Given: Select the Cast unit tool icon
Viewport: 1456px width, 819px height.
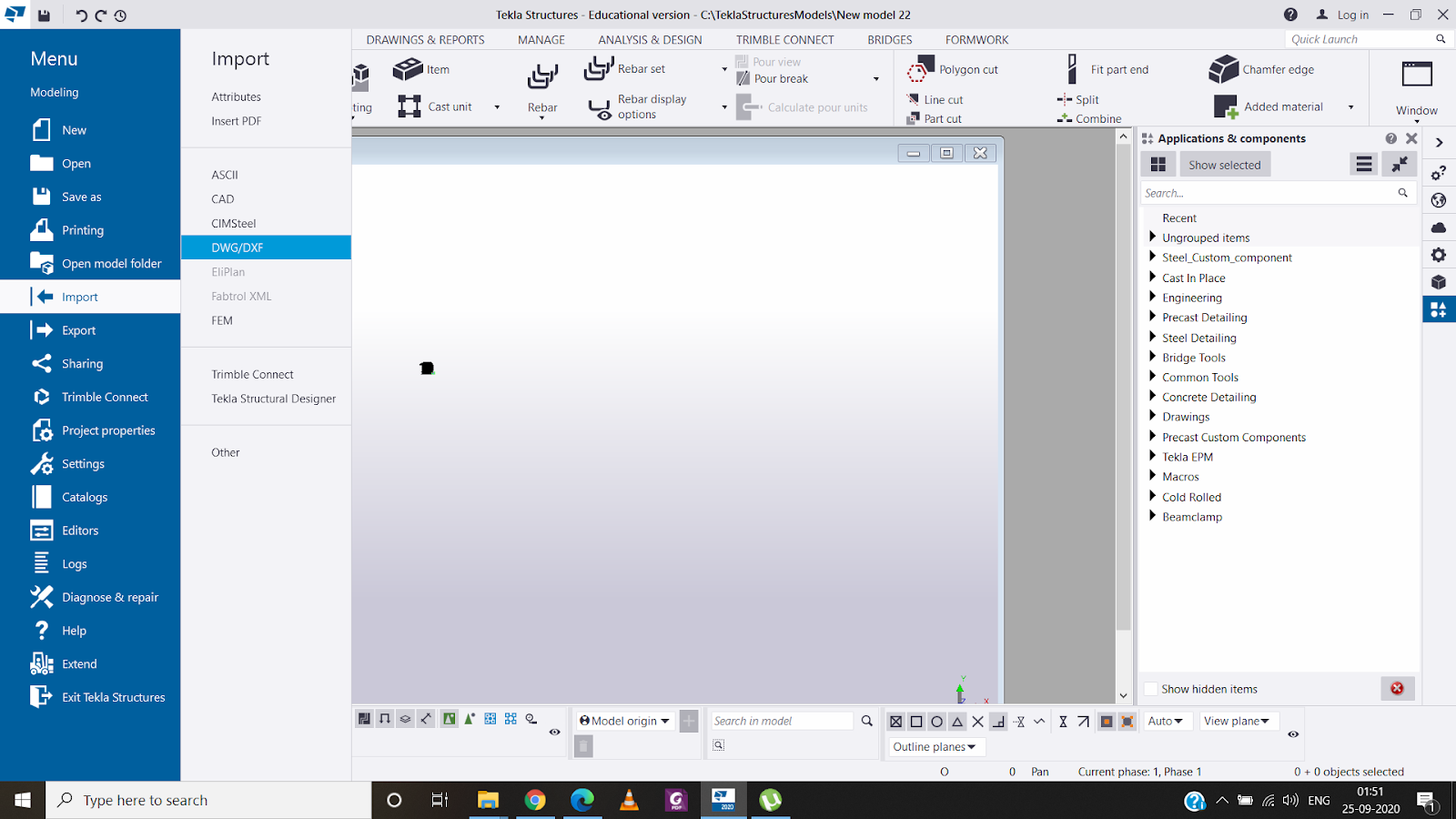Looking at the screenshot, I should click(409, 106).
